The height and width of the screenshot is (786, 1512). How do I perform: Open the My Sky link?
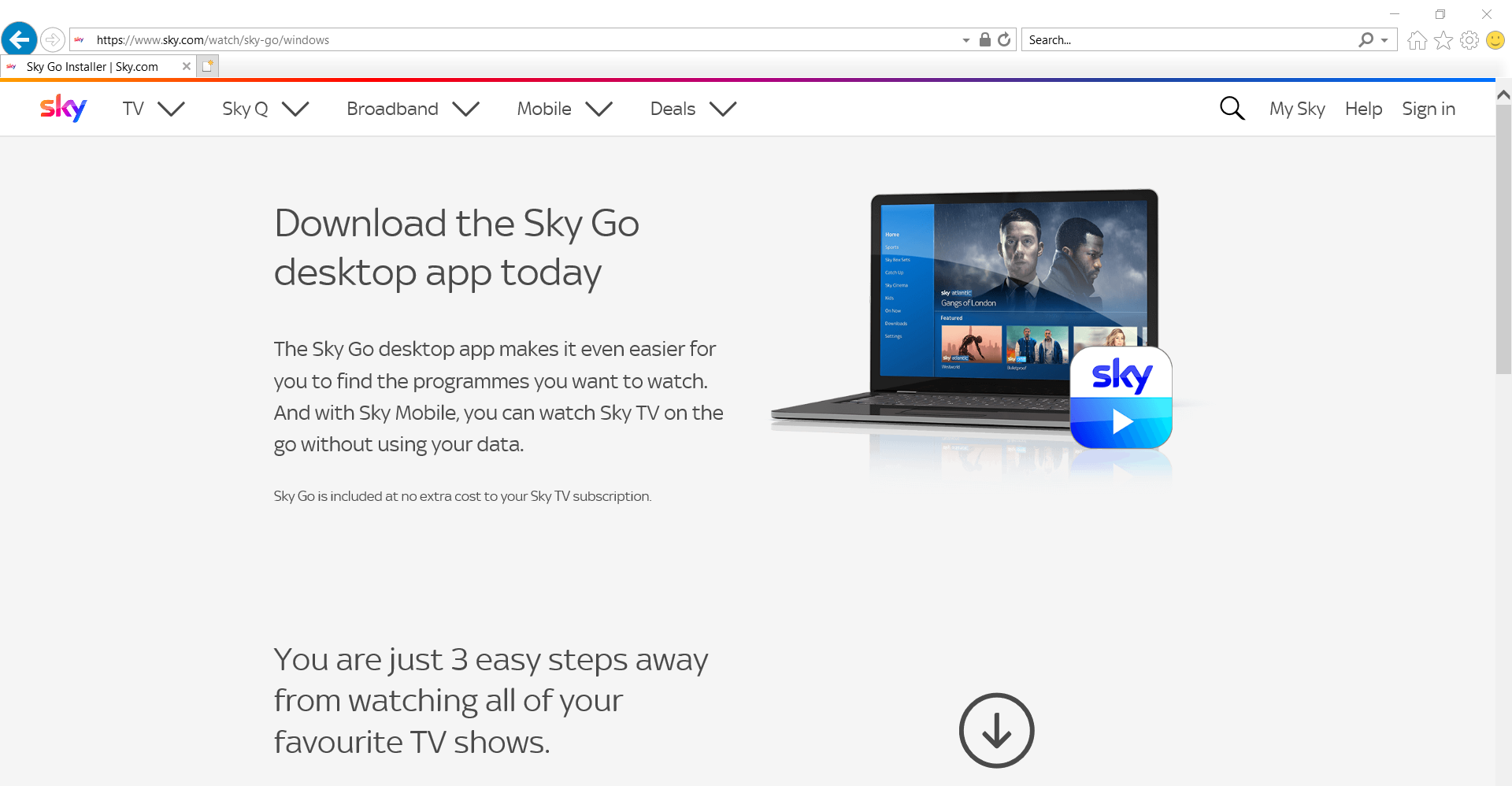coord(1297,109)
